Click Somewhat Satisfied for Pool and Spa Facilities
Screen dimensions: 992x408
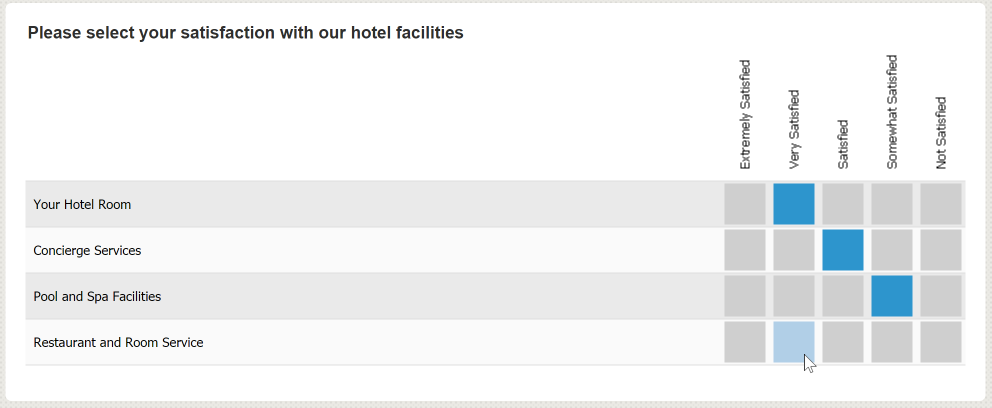(x=892, y=296)
